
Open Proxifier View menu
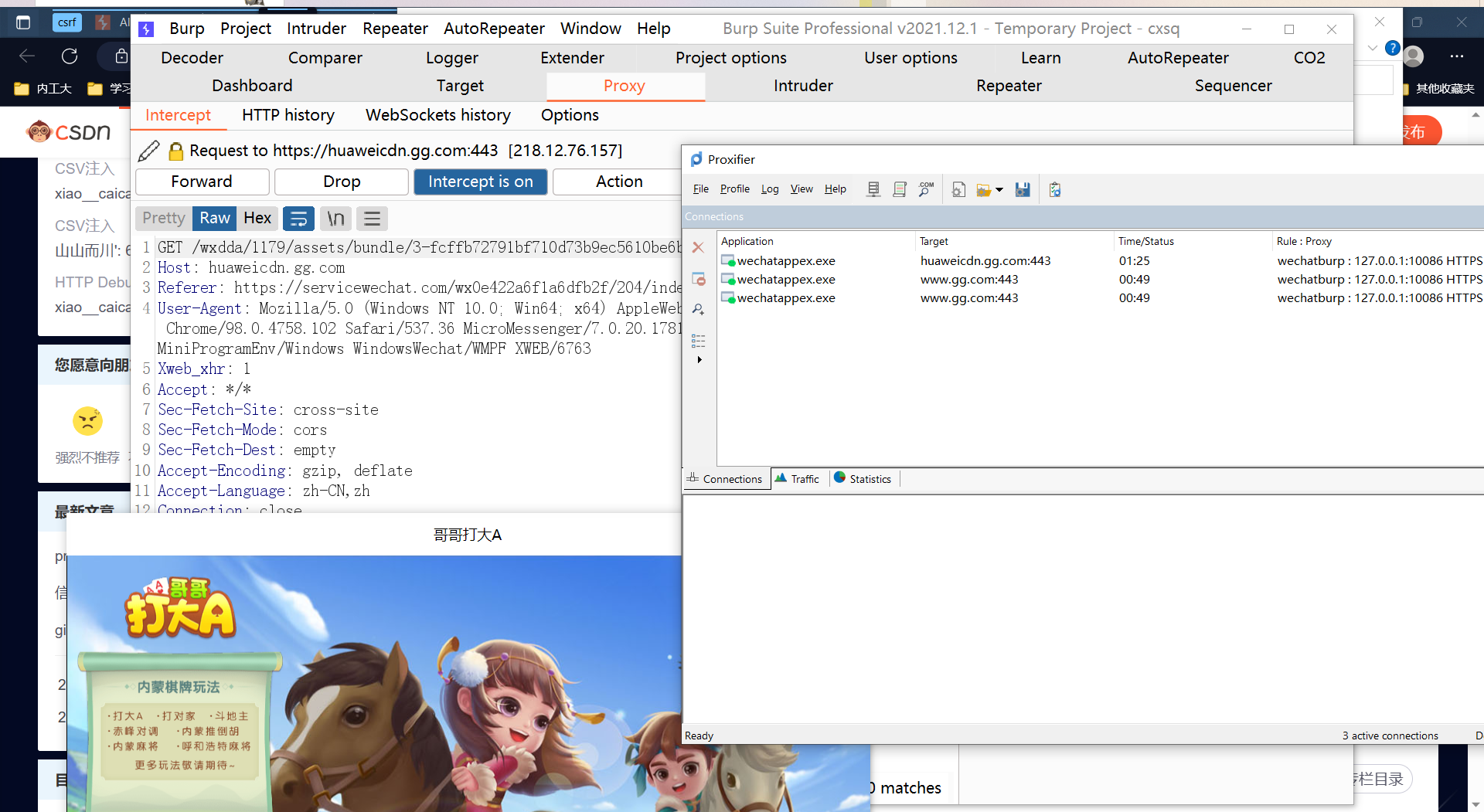(x=802, y=189)
